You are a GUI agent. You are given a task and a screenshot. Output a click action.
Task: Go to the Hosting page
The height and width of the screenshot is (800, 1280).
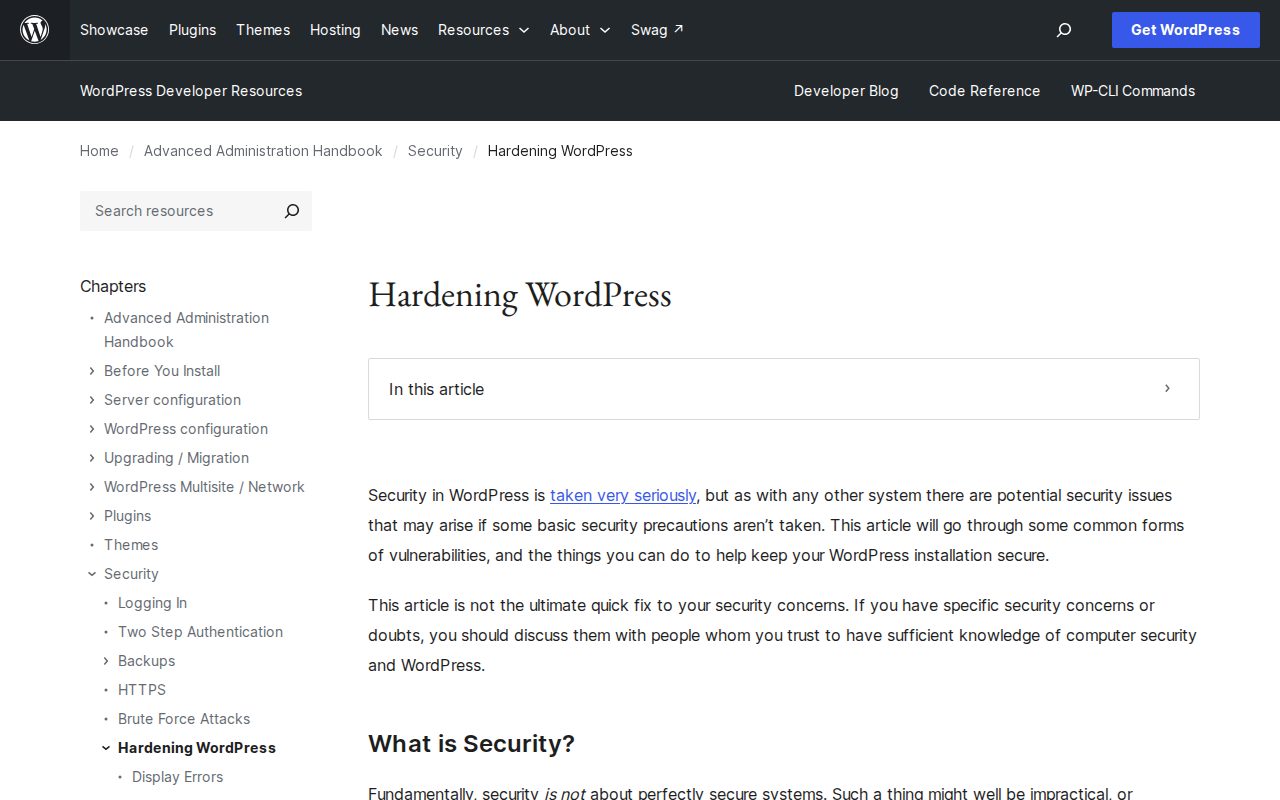335,30
